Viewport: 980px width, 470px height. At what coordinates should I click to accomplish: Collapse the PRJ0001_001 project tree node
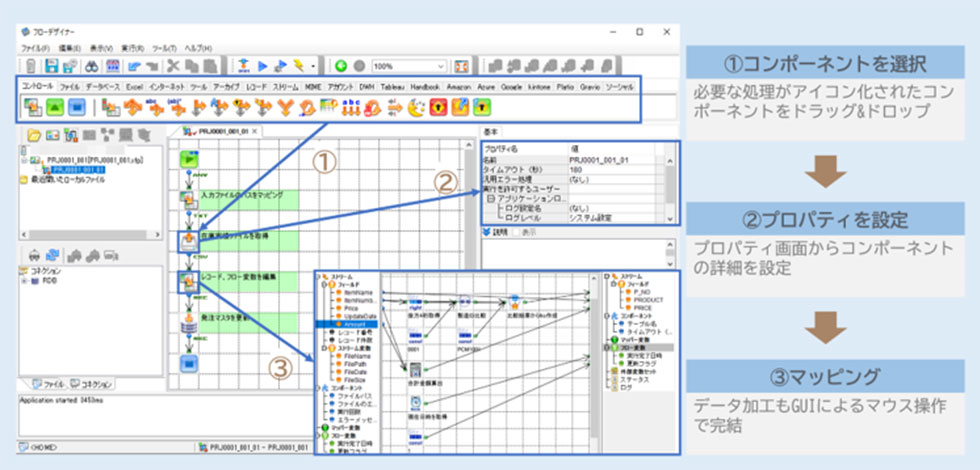click(x=24, y=161)
